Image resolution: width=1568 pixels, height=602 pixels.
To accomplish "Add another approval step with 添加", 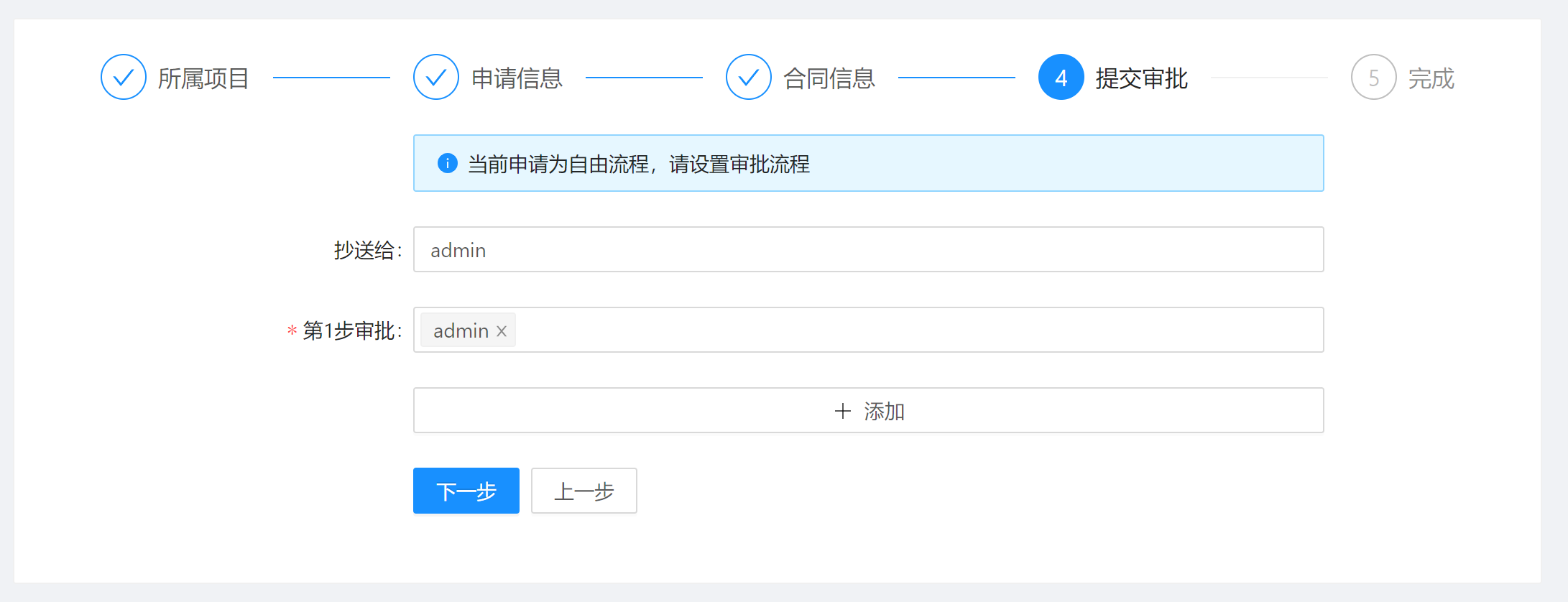I will point(868,410).
